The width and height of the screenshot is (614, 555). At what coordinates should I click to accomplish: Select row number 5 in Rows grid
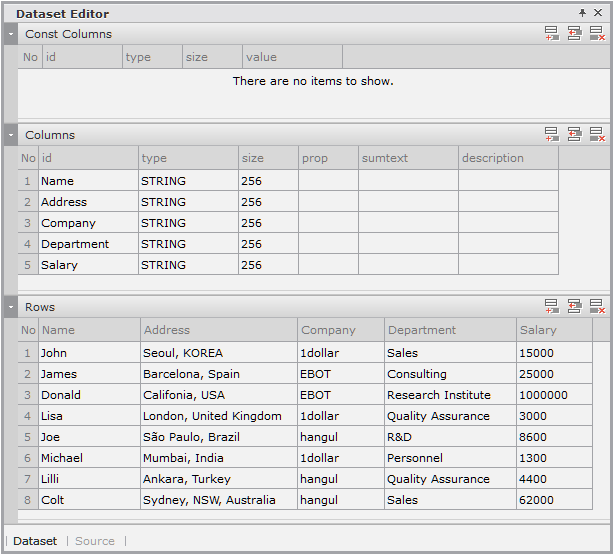click(27, 437)
